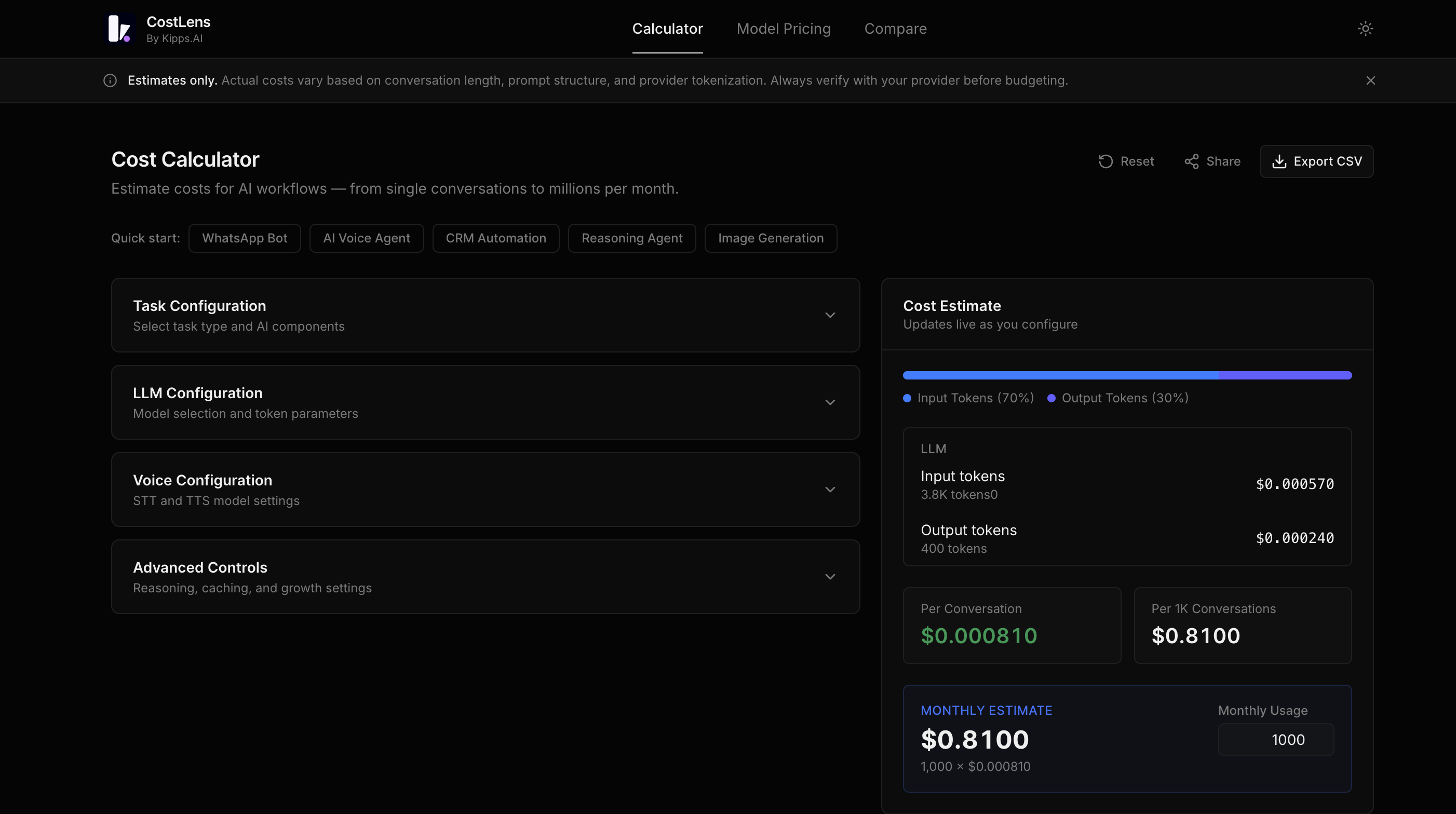Select the WhatsApp Bot quick start
Viewport: 1456px width, 814px height.
[245, 238]
